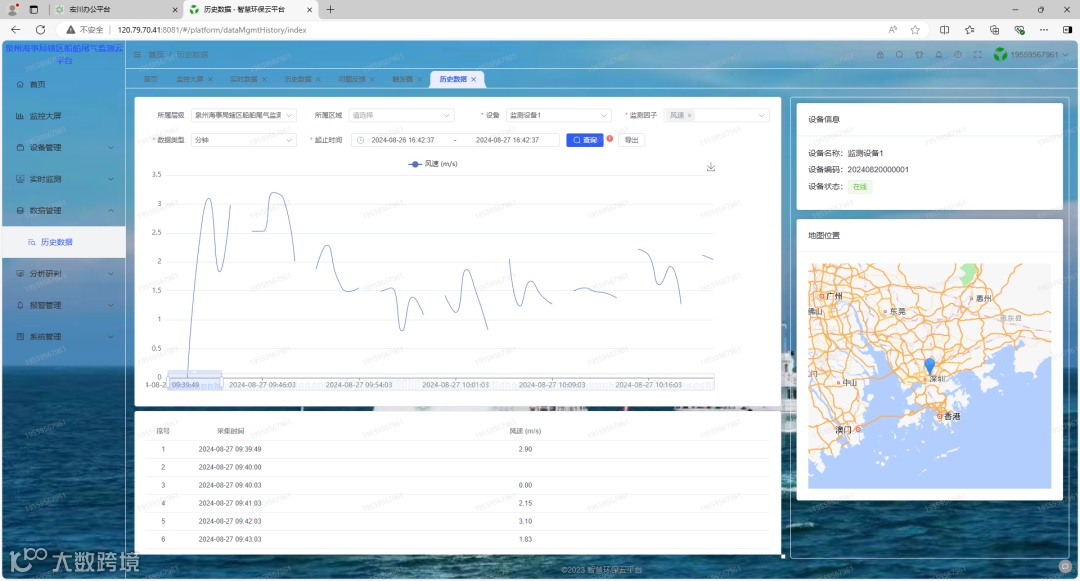Select 历史数据 sidebar submenu item

64,242
